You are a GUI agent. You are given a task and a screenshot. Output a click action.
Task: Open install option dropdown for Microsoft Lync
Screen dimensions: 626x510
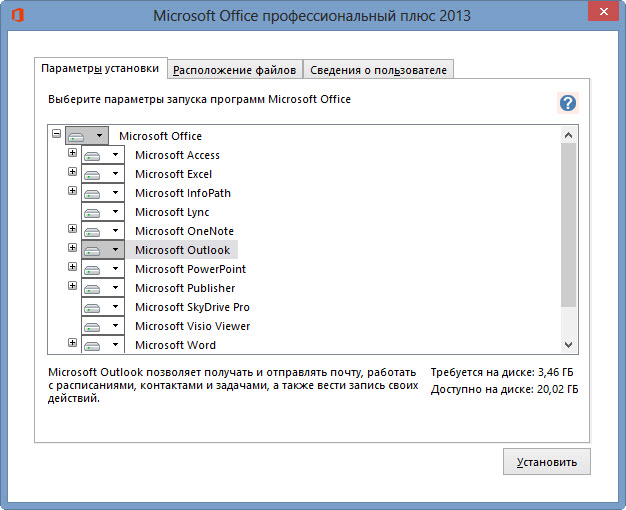(x=103, y=212)
